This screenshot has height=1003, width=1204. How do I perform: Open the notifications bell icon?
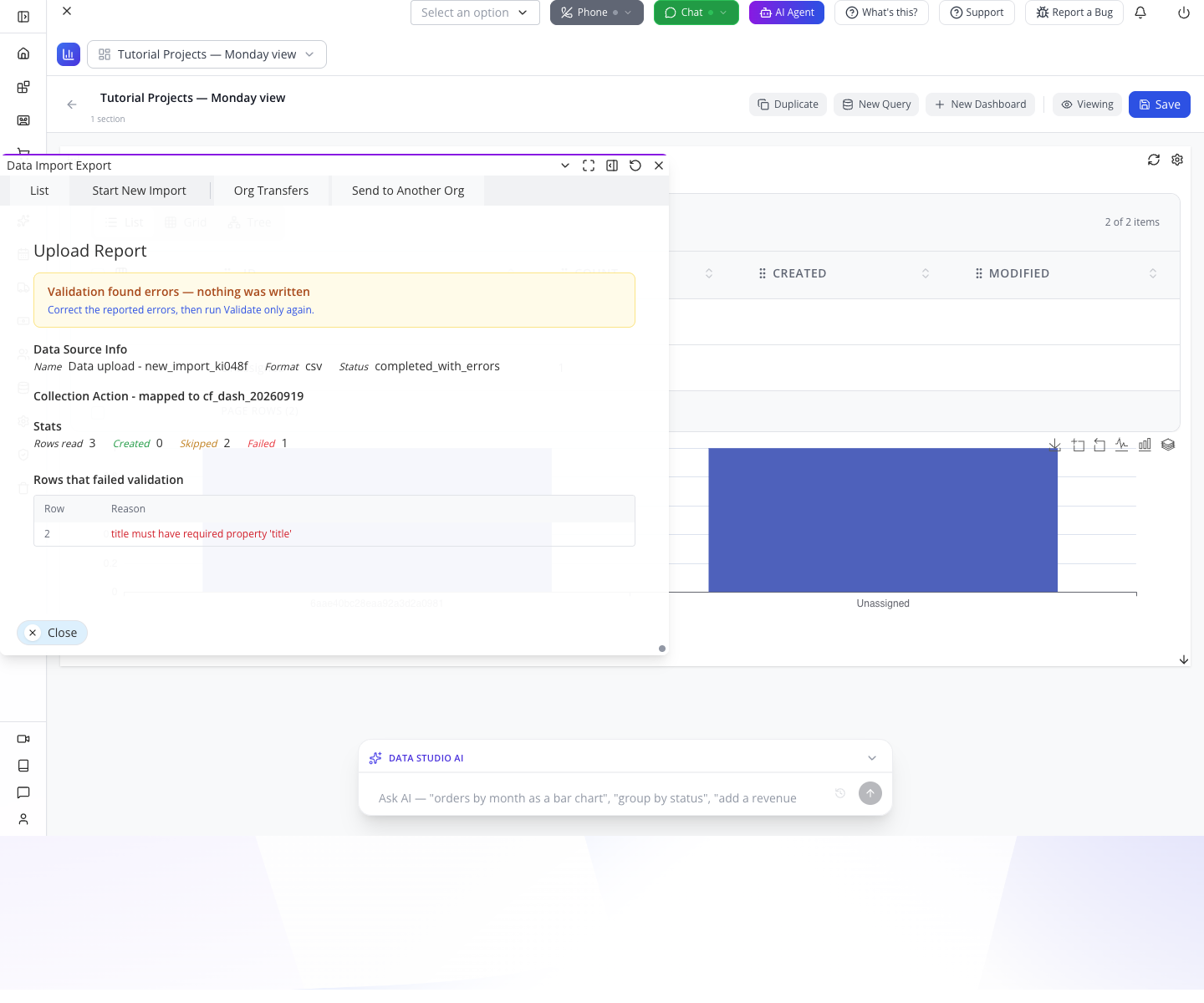coord(1140,13)
